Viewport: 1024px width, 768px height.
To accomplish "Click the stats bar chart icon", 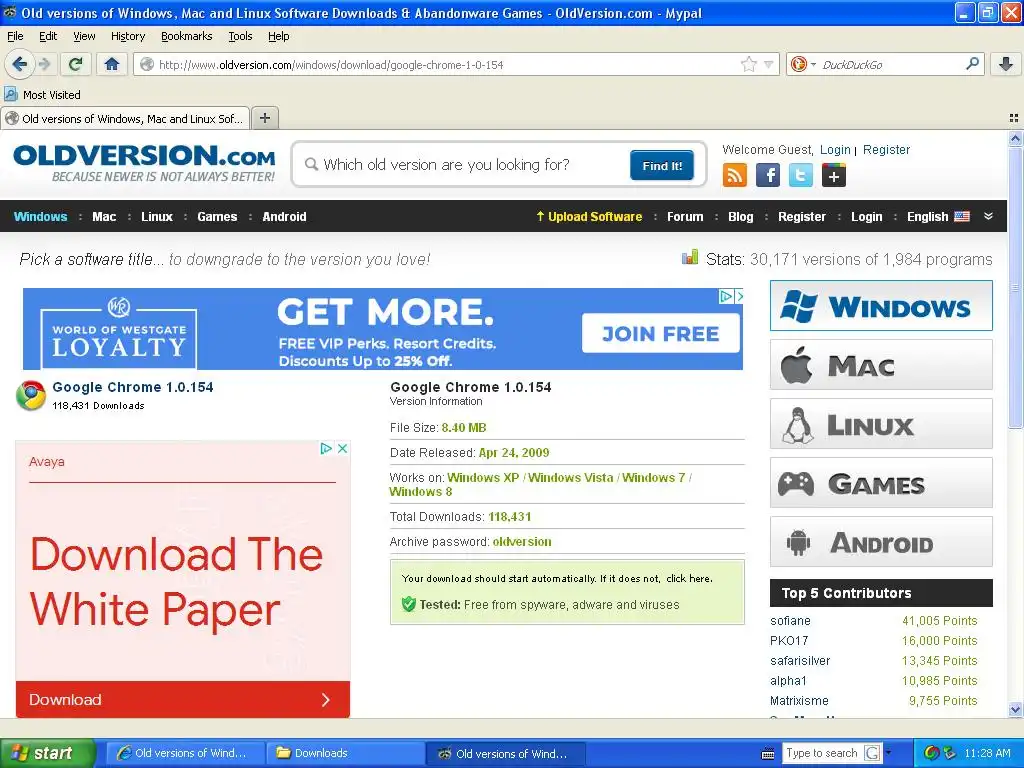I will [690, 258].
